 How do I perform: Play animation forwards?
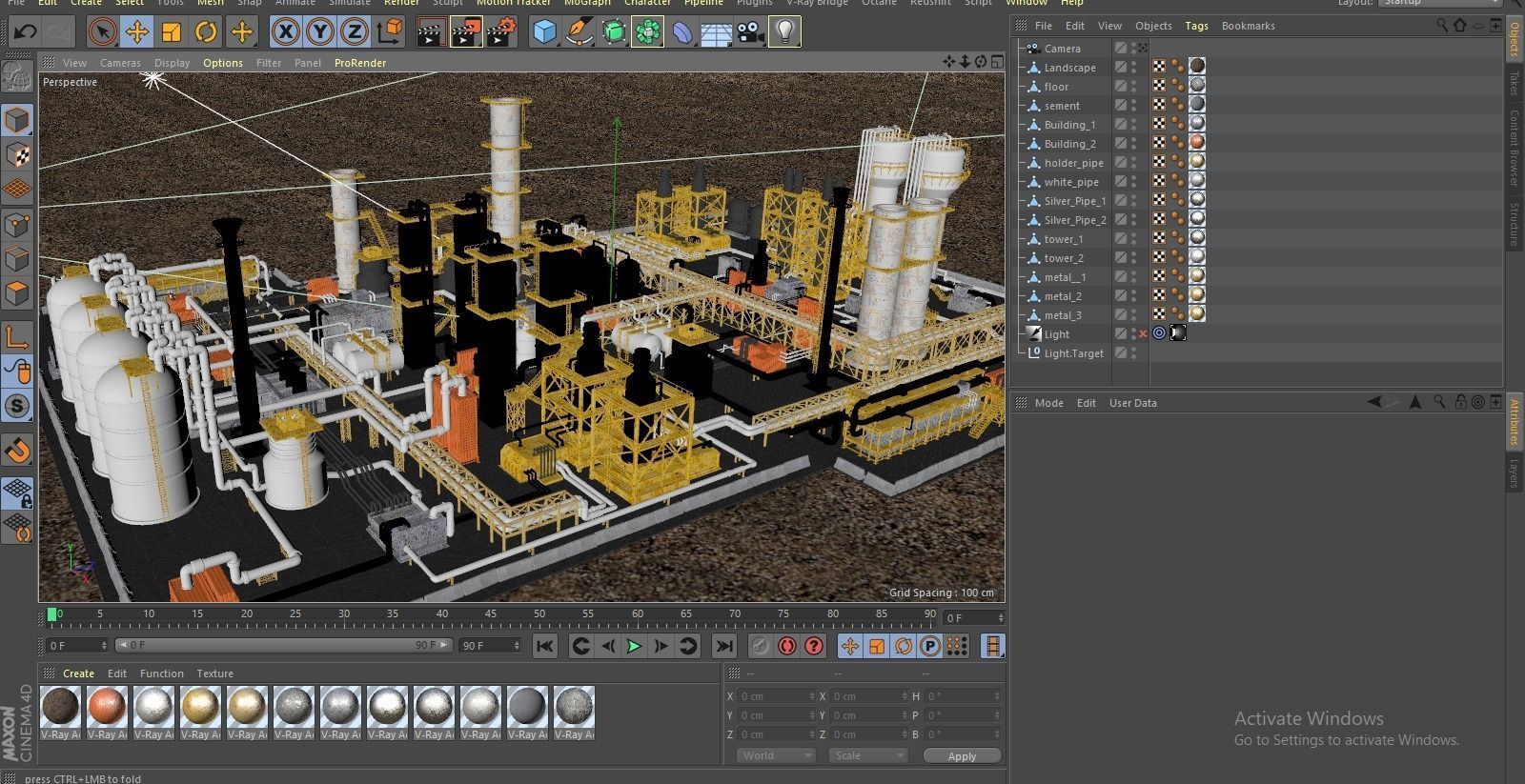(x=634, y=646)
